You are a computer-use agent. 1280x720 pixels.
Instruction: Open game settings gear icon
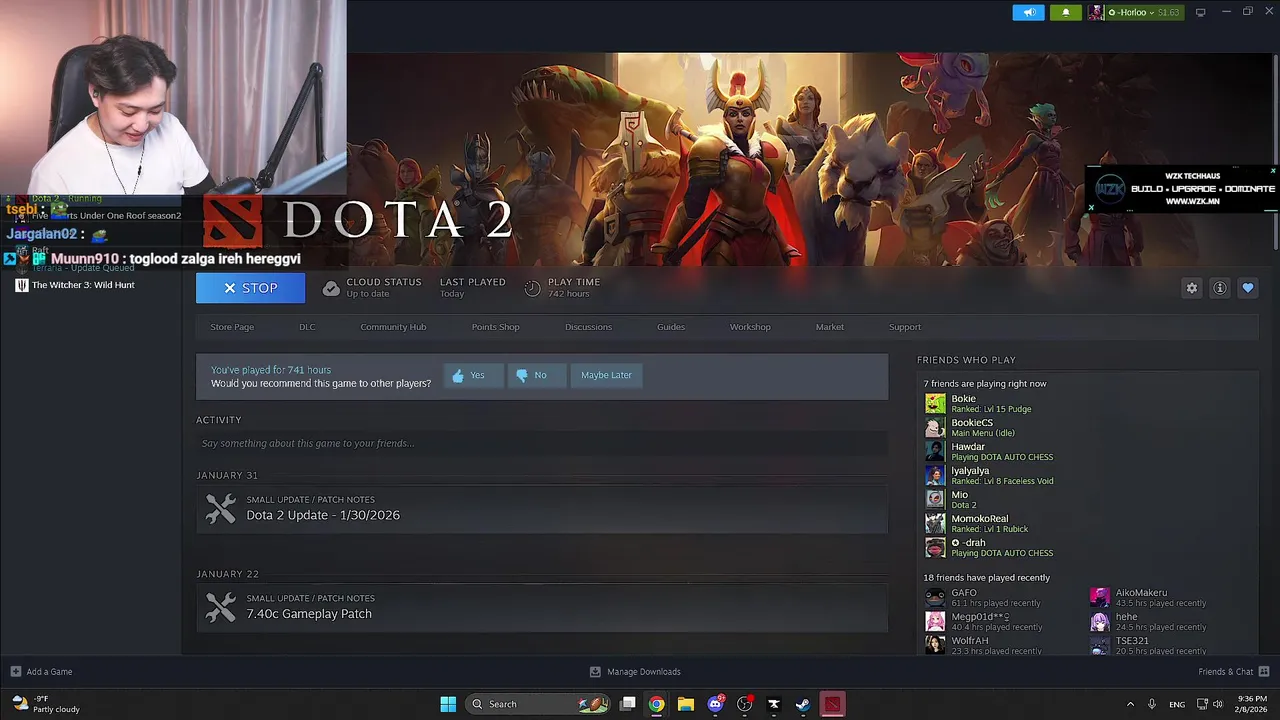[x=1191, y=288]
